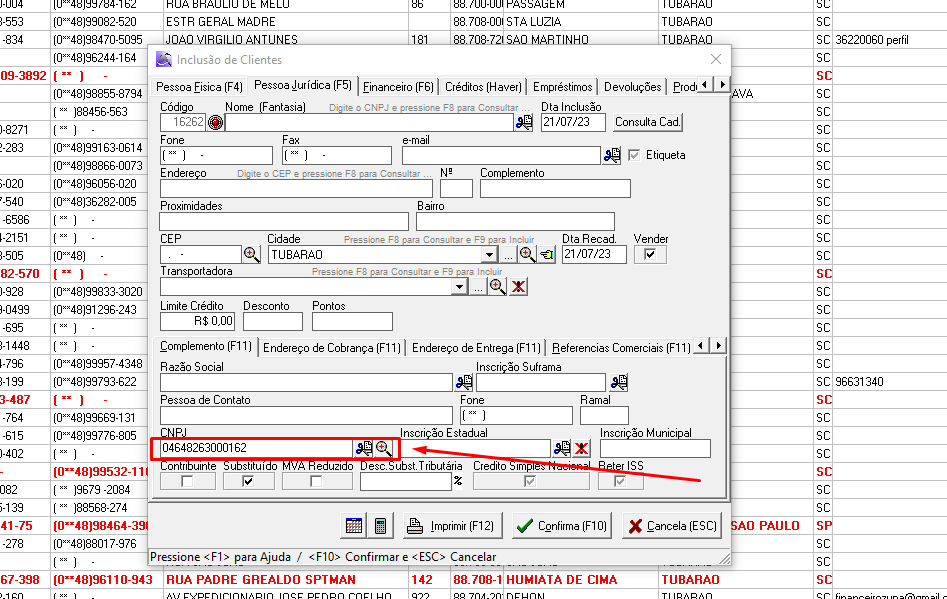Click the red target icon beside Código
This screenshot has height=599, width=947.
[x=215, y=122]
